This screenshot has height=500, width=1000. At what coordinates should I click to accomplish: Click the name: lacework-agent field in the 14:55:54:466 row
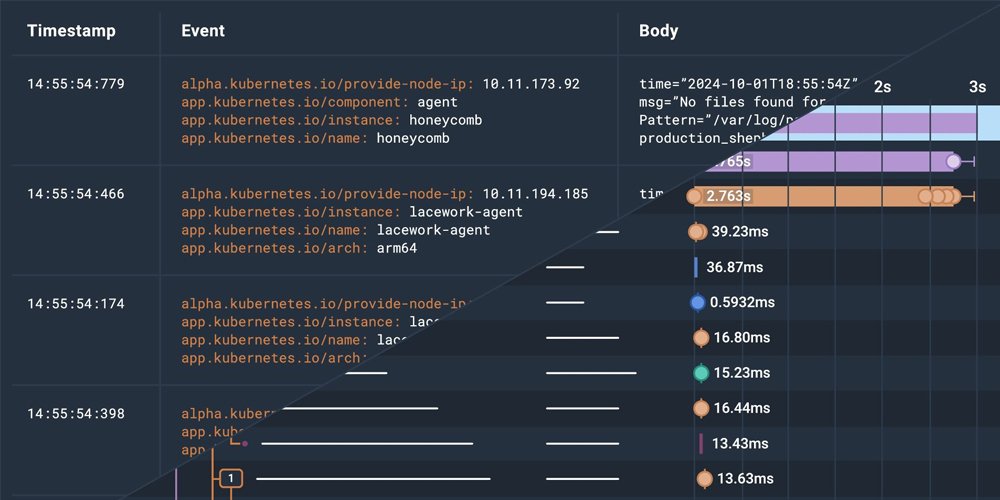(x=335, y=230)
